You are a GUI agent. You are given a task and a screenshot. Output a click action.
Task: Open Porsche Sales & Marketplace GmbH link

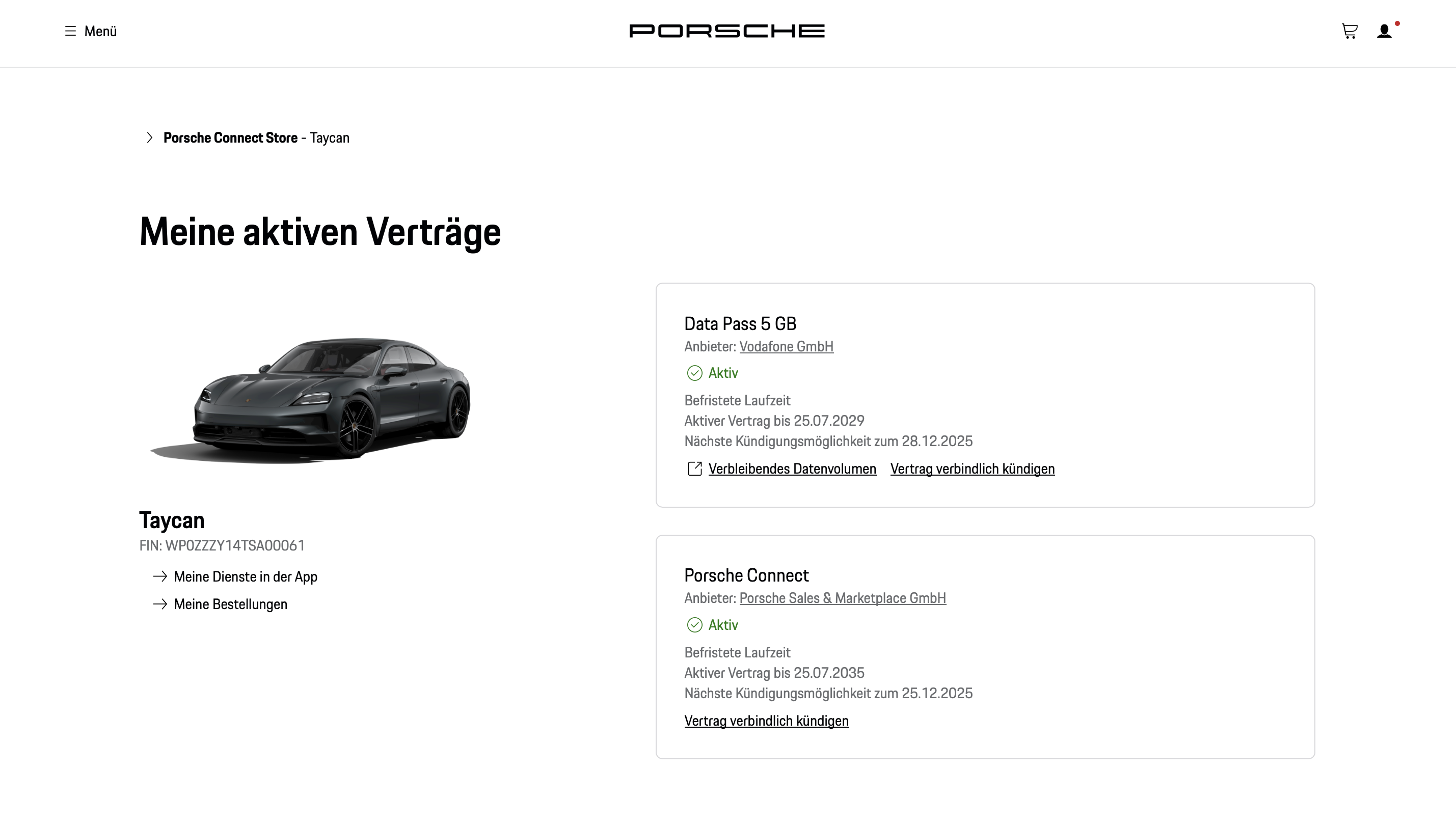[x=843, y=598]
